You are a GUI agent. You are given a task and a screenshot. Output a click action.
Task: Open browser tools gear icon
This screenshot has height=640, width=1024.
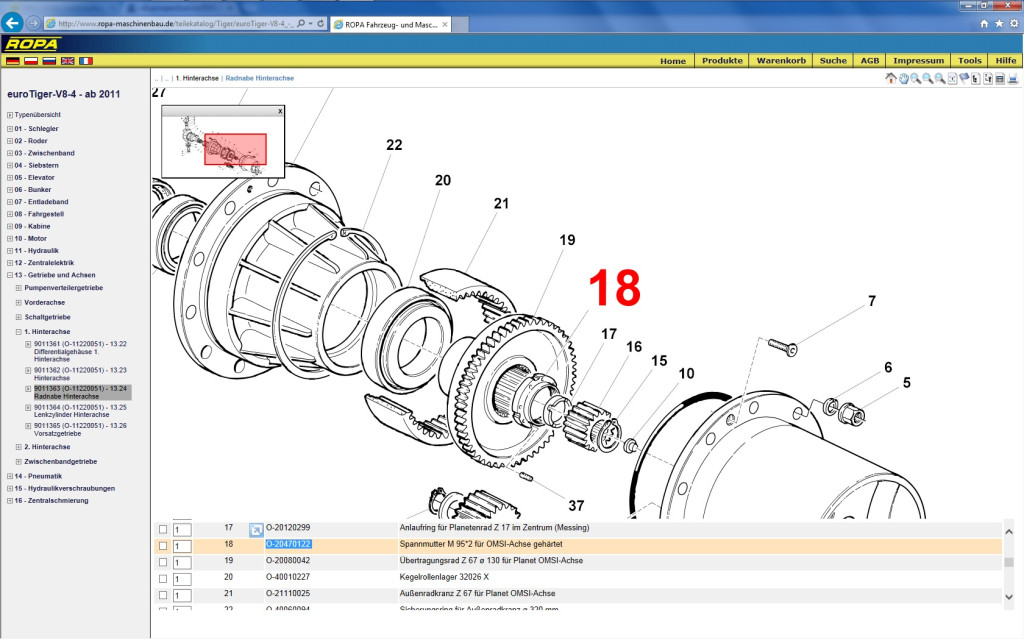tap(1014, 24)
